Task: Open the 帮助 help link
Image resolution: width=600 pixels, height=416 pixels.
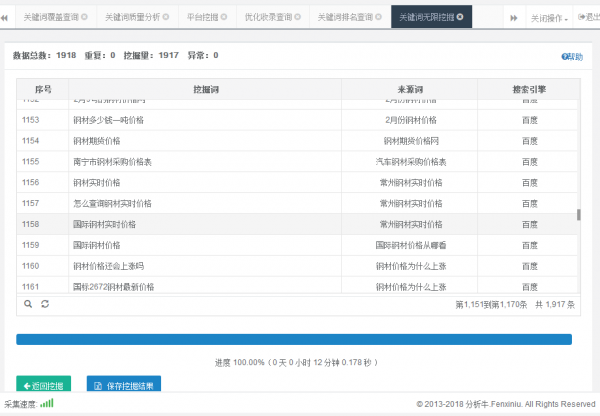Action: [572, 57]
